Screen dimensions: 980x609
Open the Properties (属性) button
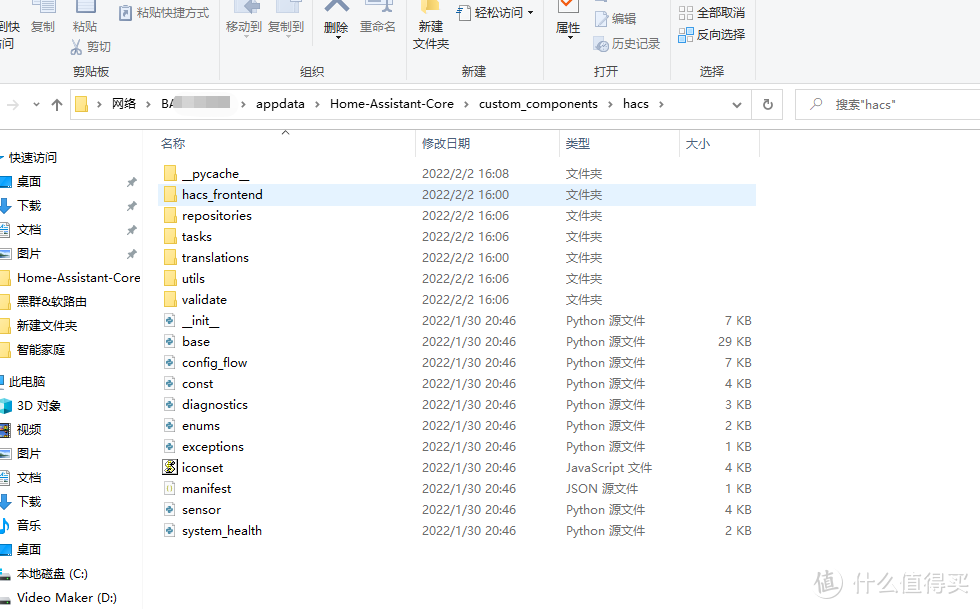click(x=568, y=20)
